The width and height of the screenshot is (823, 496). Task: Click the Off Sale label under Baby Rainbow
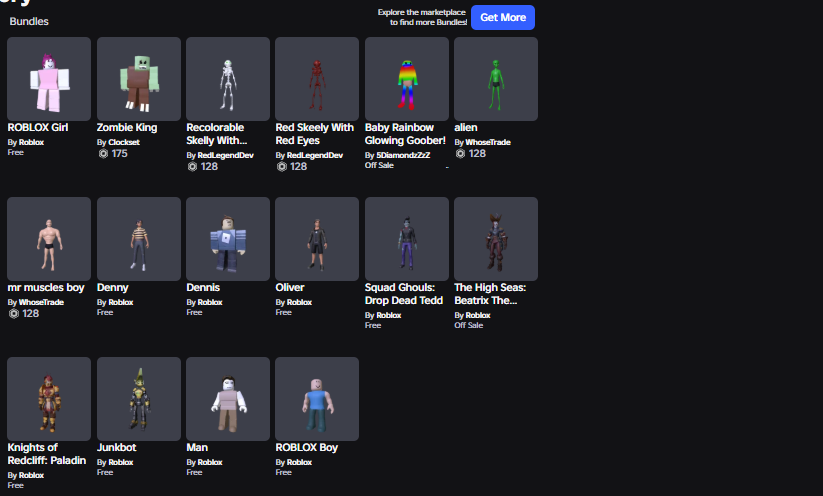pos(379,165)
